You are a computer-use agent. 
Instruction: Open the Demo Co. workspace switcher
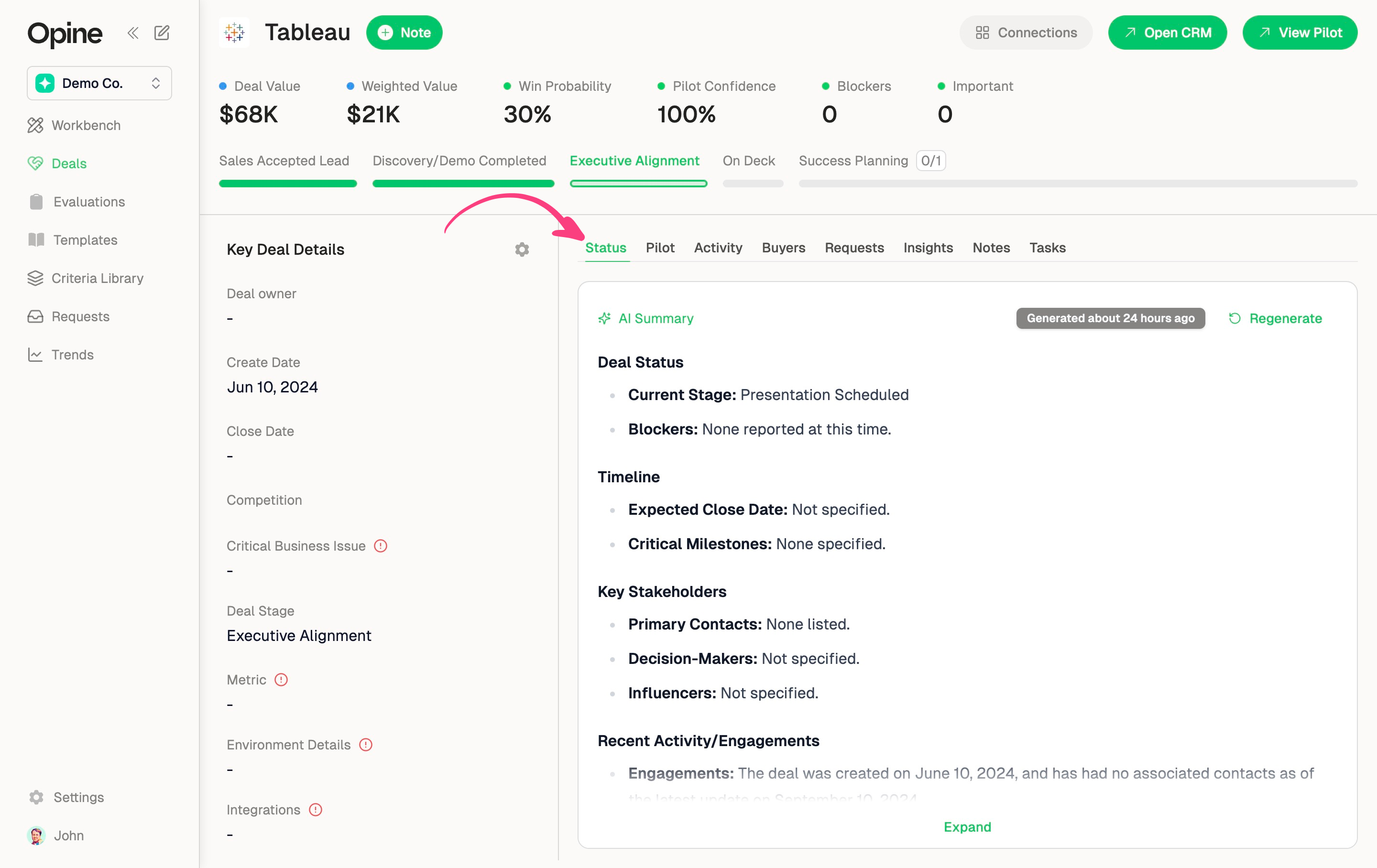[99, 83]
